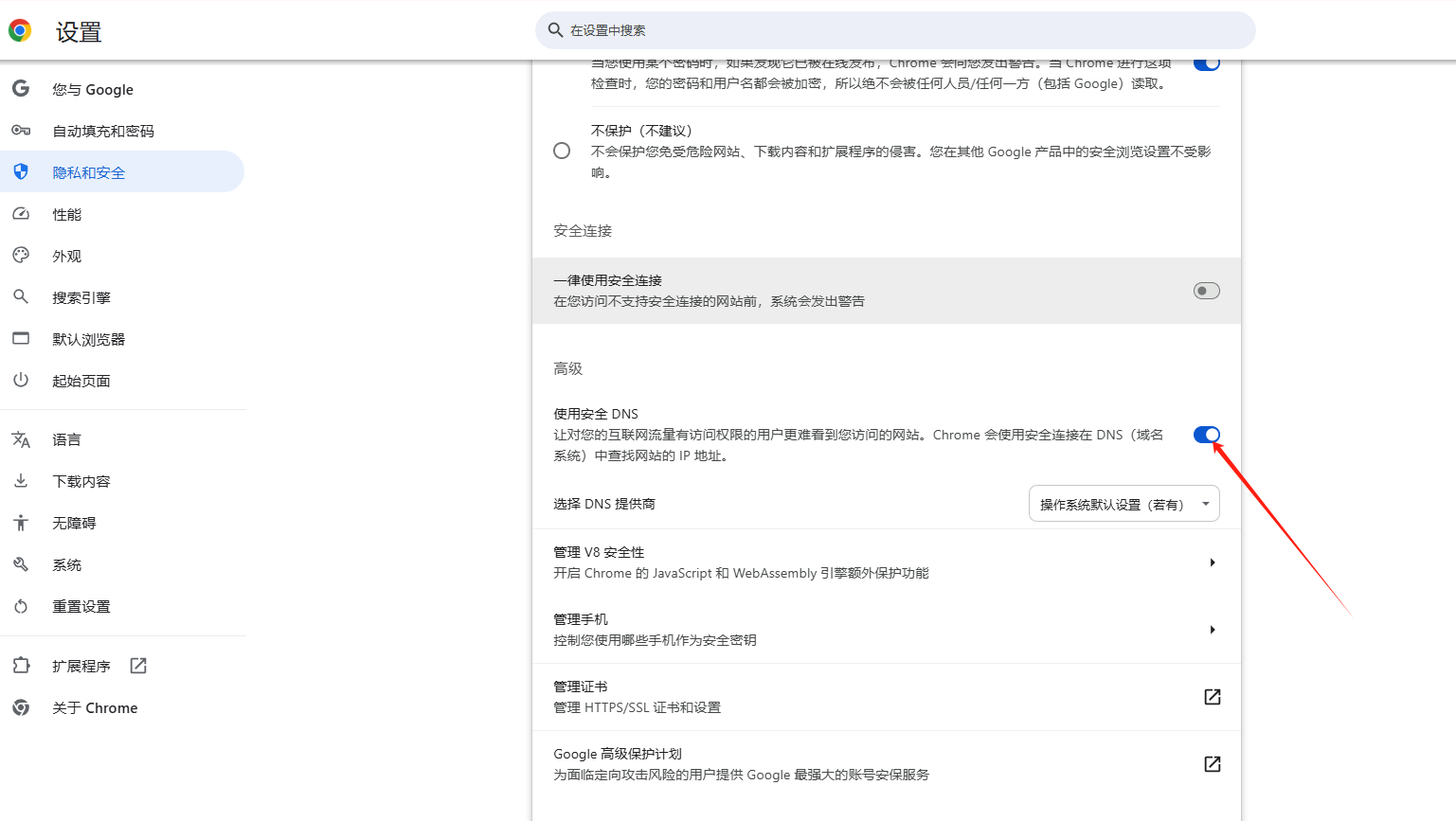Click the browser window icon for 默认浏览器

21,338
